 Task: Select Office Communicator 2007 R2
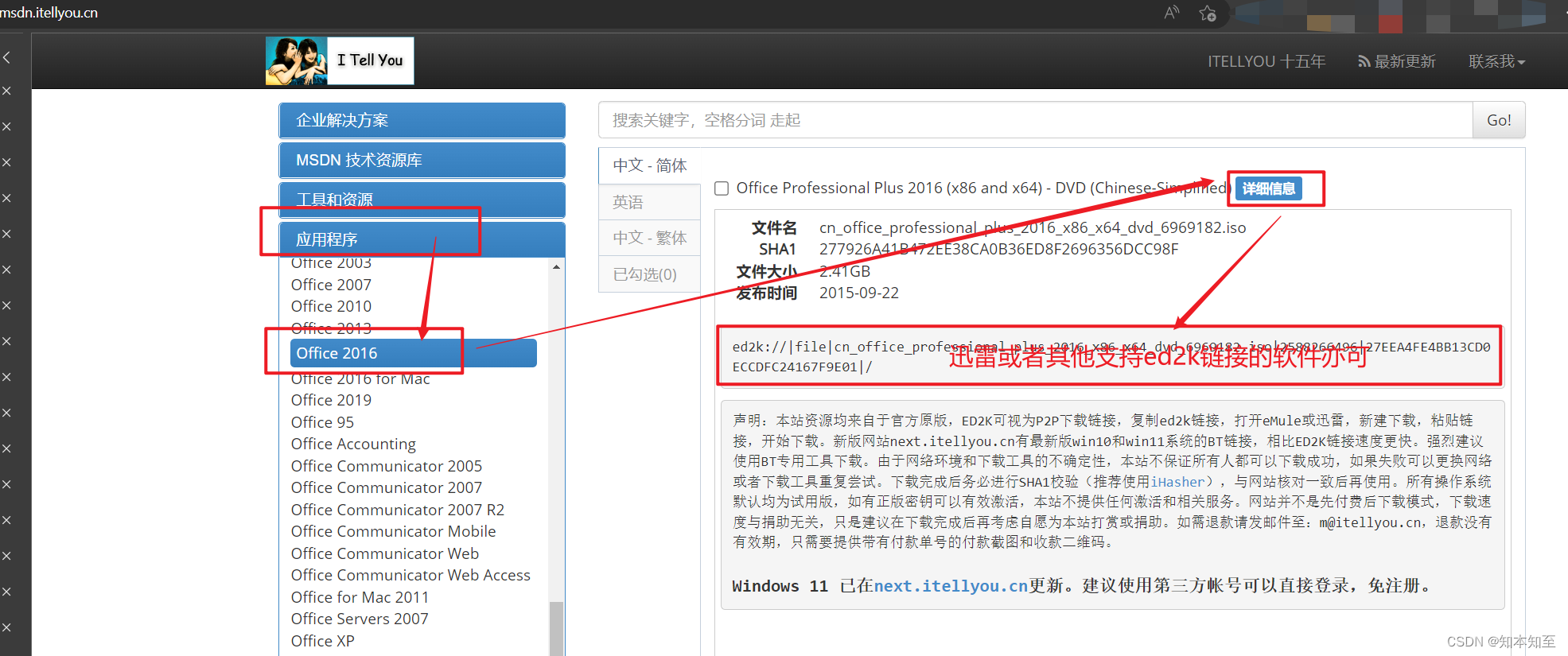pos(398,510)
